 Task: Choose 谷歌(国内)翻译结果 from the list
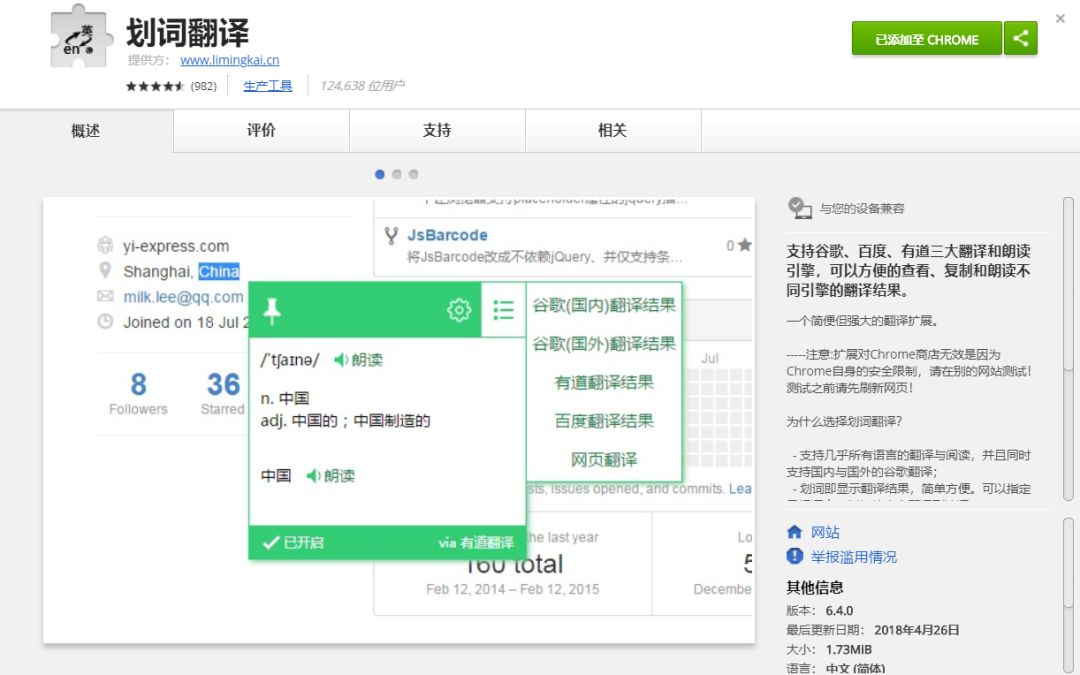(x=604, y=305)
